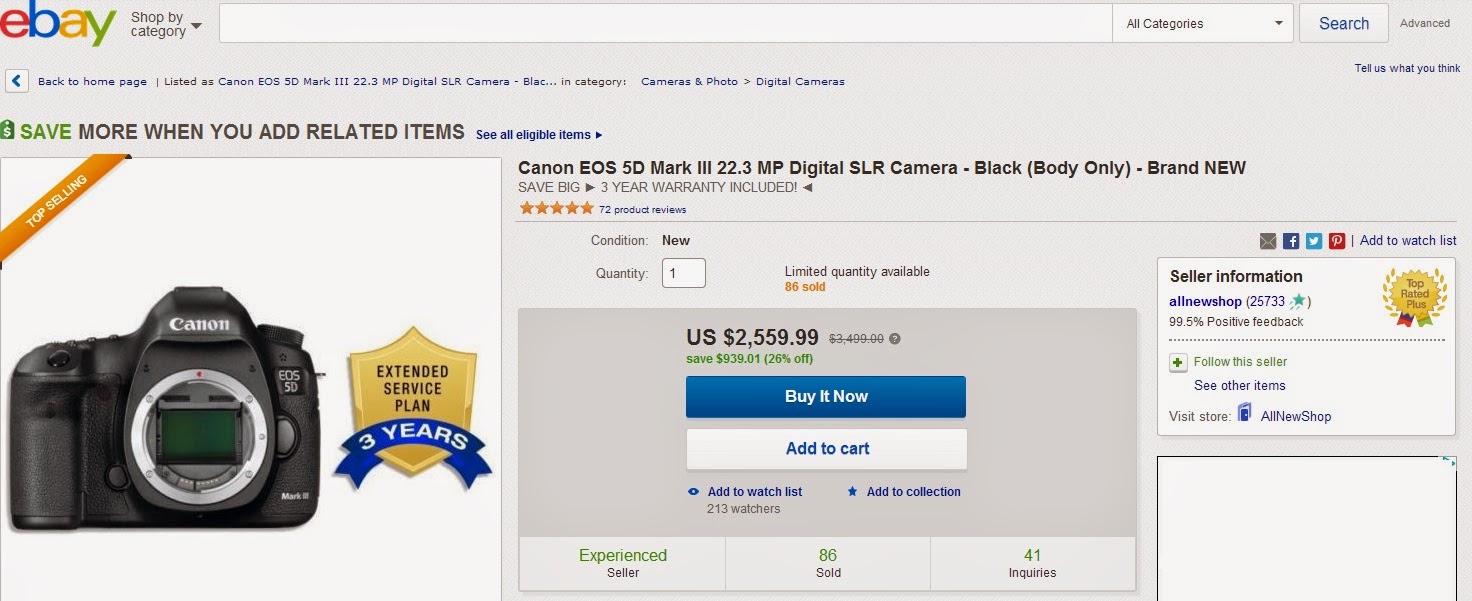Click the five-star product rating

pos(556,209)
